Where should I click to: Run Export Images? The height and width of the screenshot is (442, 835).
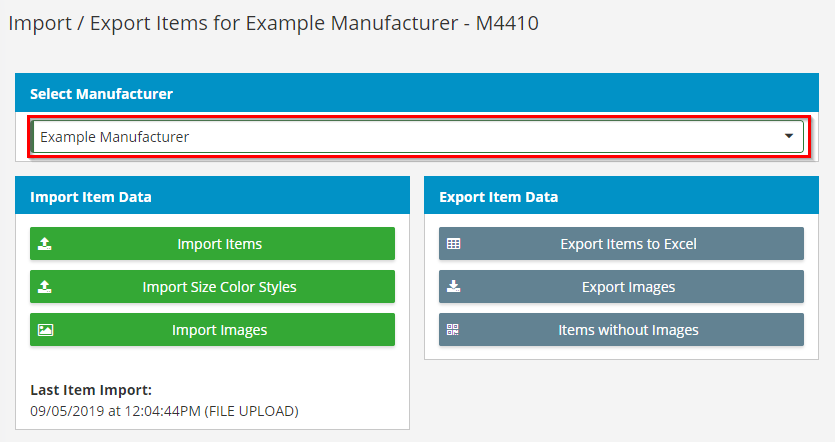pos(628,287)
